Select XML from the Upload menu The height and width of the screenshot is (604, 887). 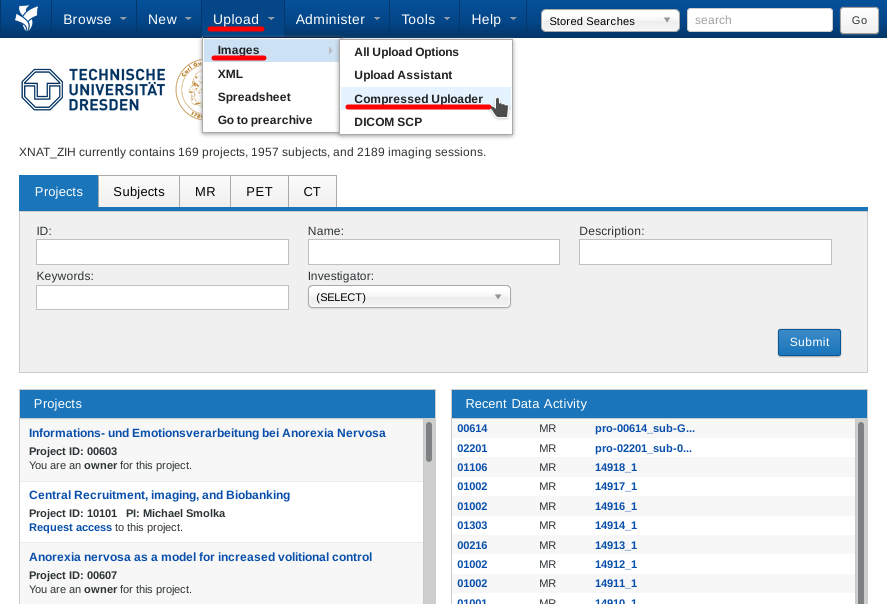[230, 73]
